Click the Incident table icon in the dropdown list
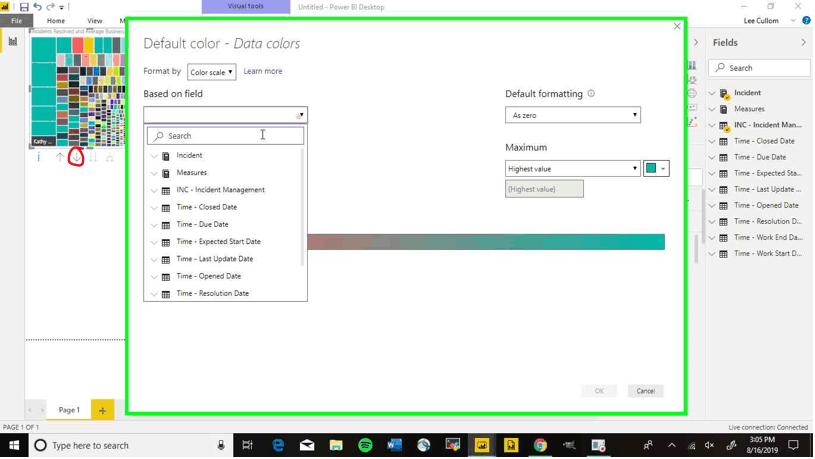This screenshot has width=815, height=459. click(166, 156)
